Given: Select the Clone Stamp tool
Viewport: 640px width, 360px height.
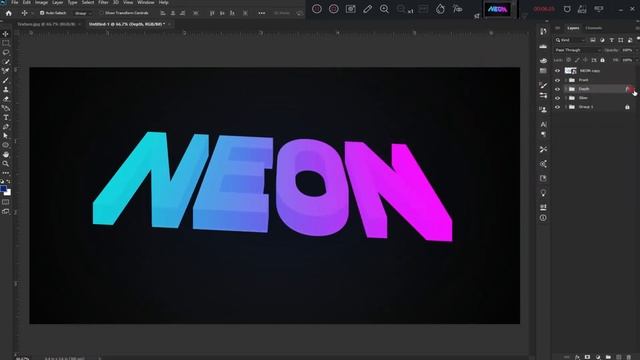Looking at the screenshot, I should tap(6, 89).
